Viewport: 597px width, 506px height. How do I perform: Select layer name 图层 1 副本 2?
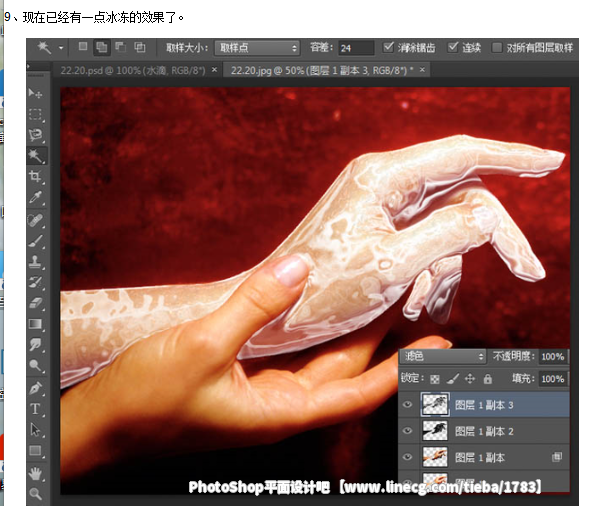click(484, 431)
